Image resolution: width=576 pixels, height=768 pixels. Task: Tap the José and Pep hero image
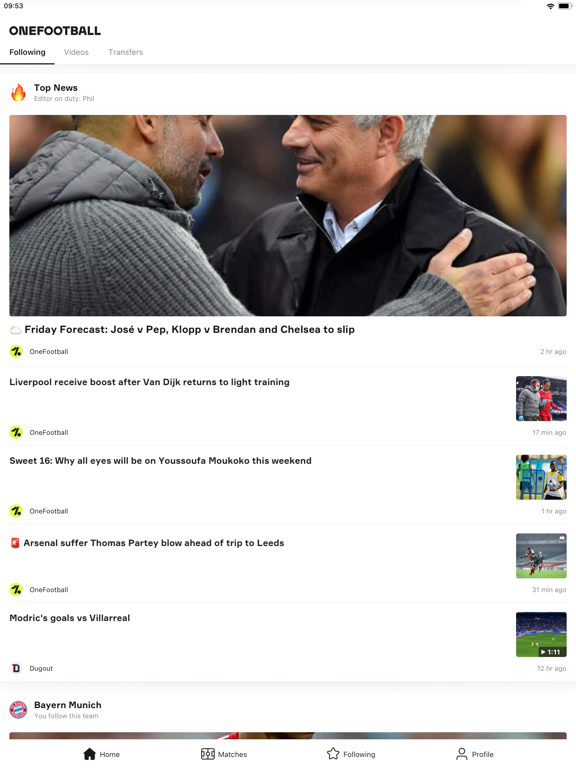coord(288,216)
